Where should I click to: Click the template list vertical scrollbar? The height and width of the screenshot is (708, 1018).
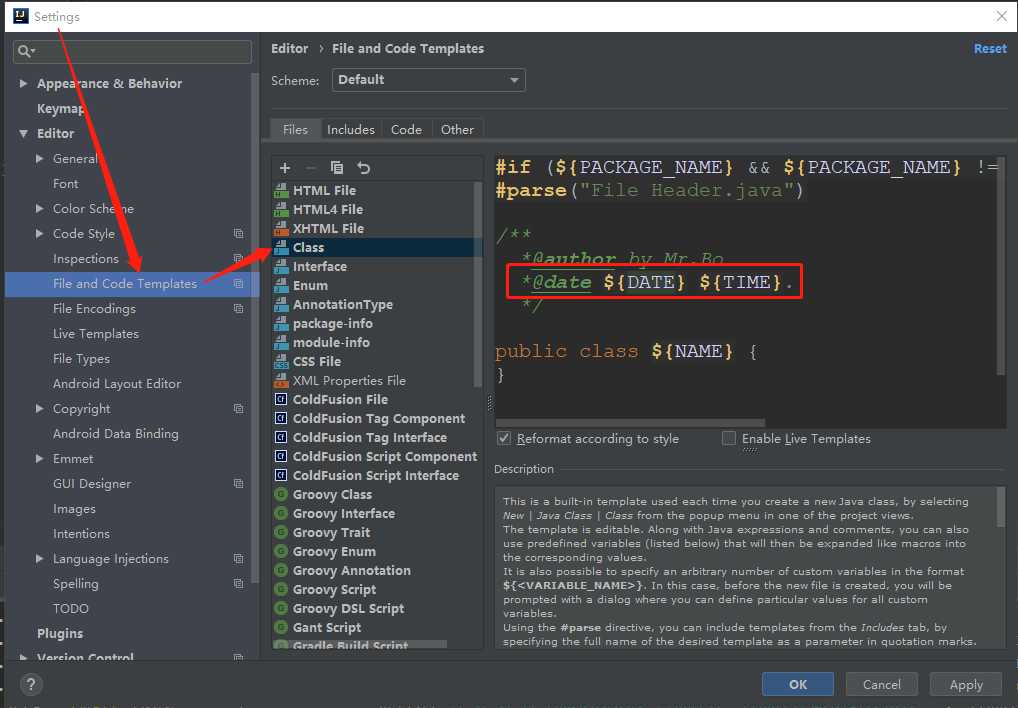478,286
